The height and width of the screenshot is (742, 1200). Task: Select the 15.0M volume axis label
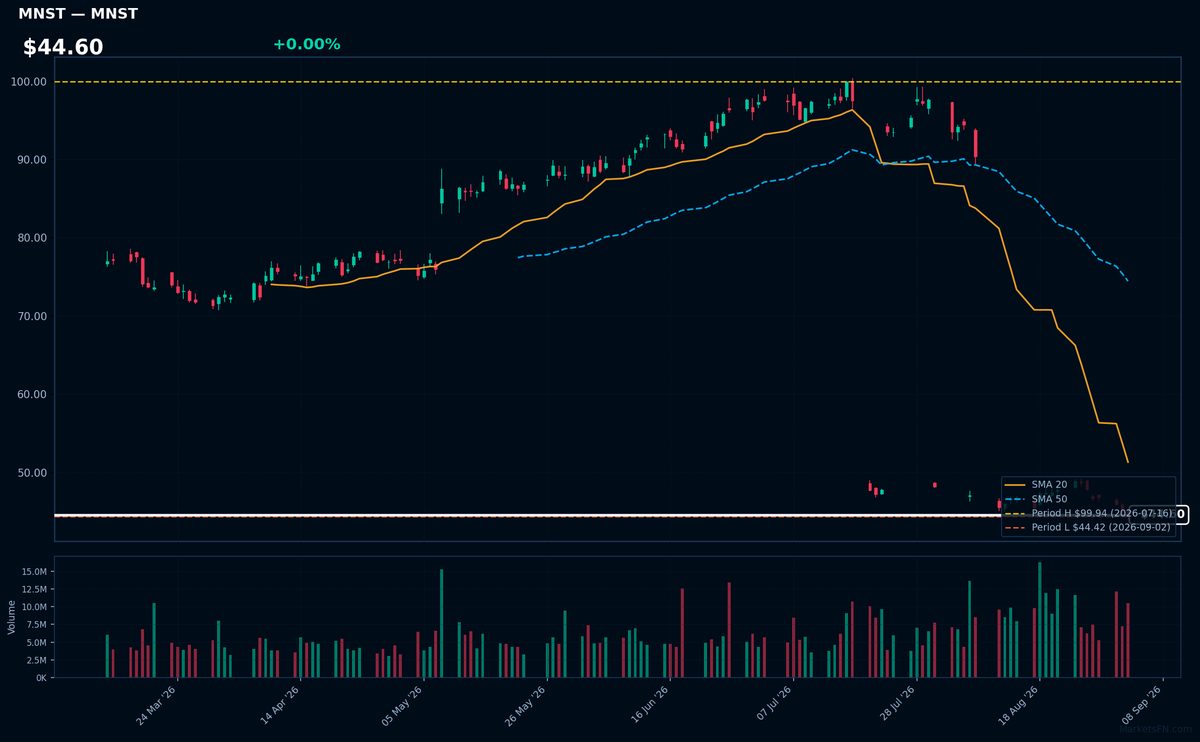click(34, 571)
